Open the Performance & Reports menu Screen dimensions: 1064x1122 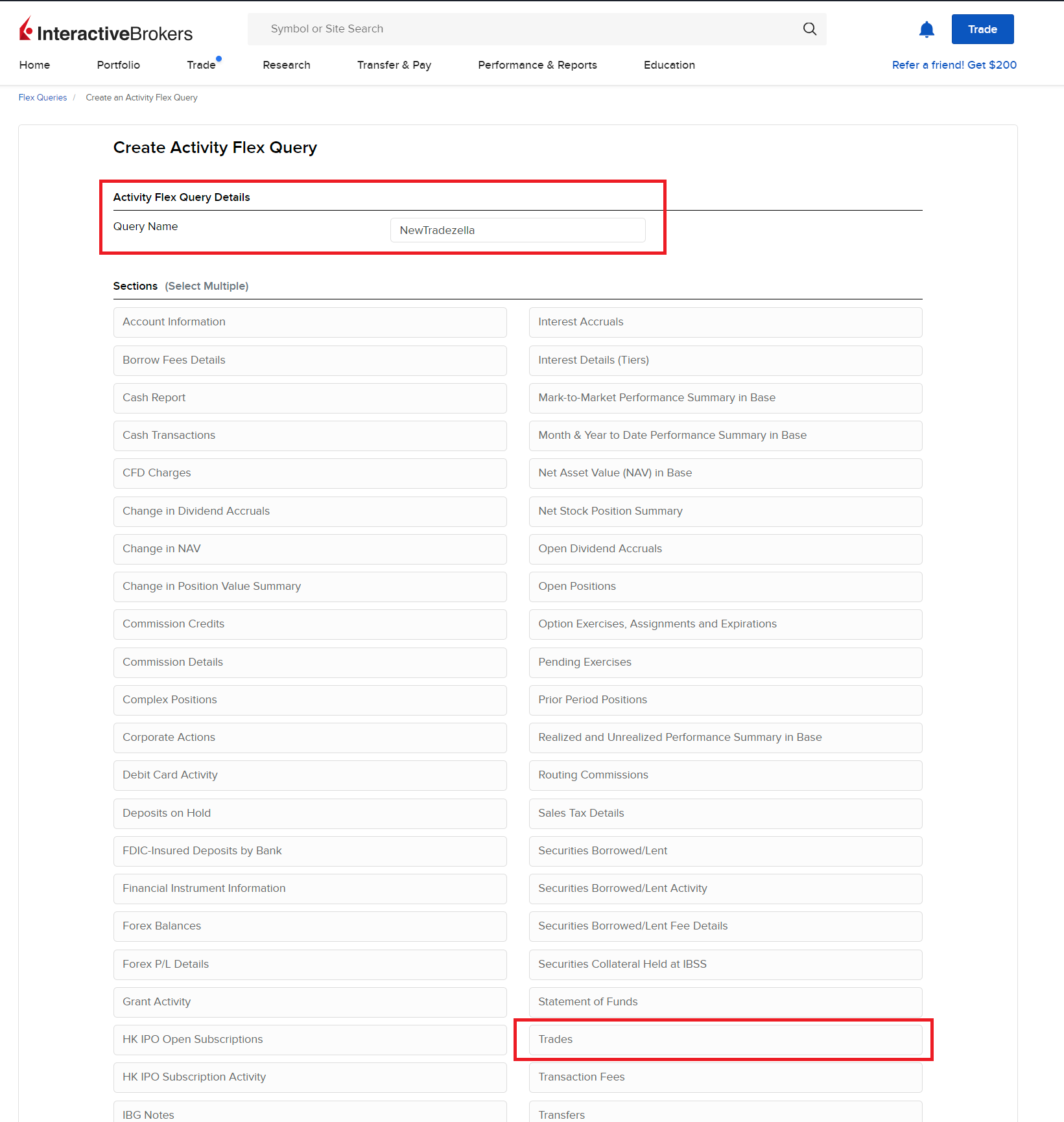click(x=537, y=65)
